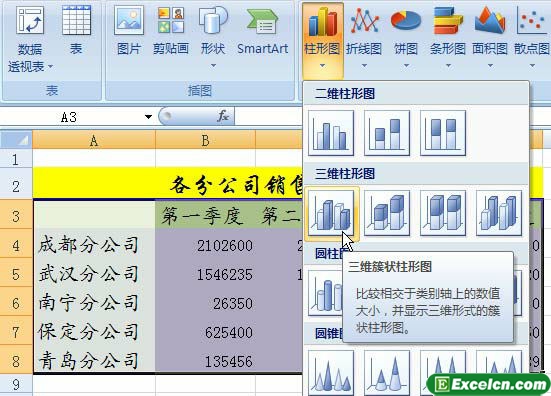Select row 2 header
The width and height of the screenshot is (551, 396).
pos(16,184)
